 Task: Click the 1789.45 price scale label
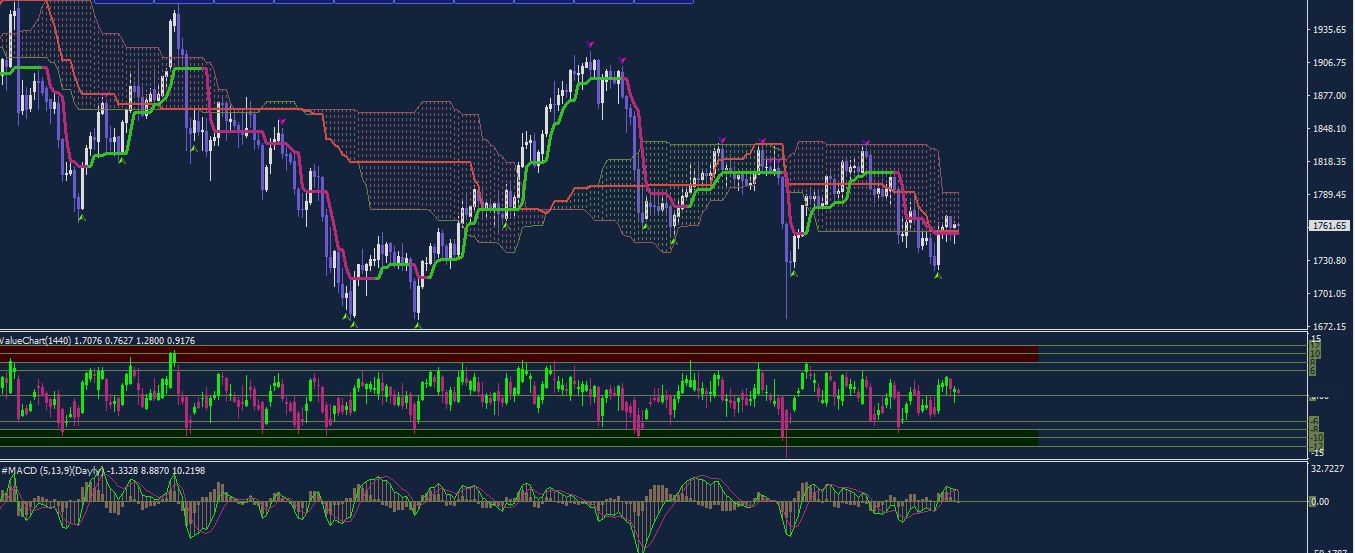pos(1329,195)
